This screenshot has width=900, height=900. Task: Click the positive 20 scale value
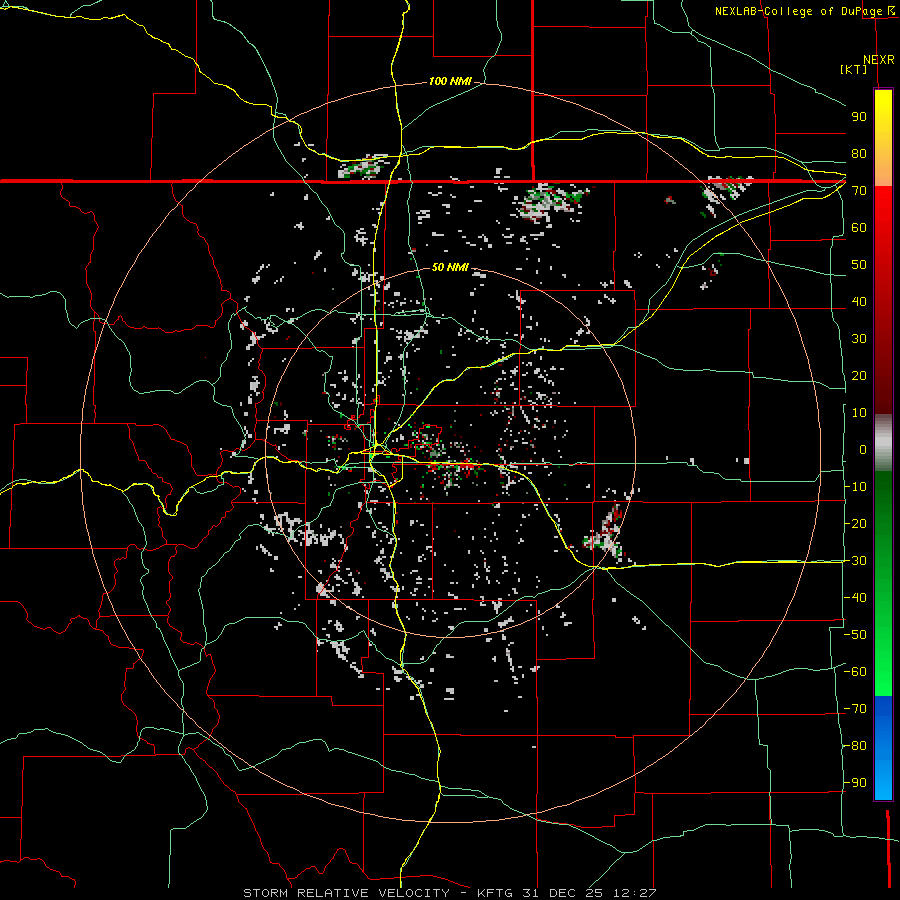(x=859, y=376)
